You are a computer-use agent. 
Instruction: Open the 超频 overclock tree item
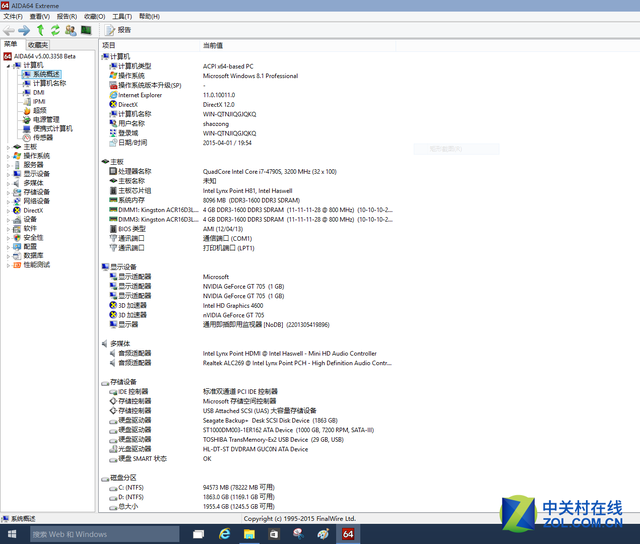pos(35,111)
